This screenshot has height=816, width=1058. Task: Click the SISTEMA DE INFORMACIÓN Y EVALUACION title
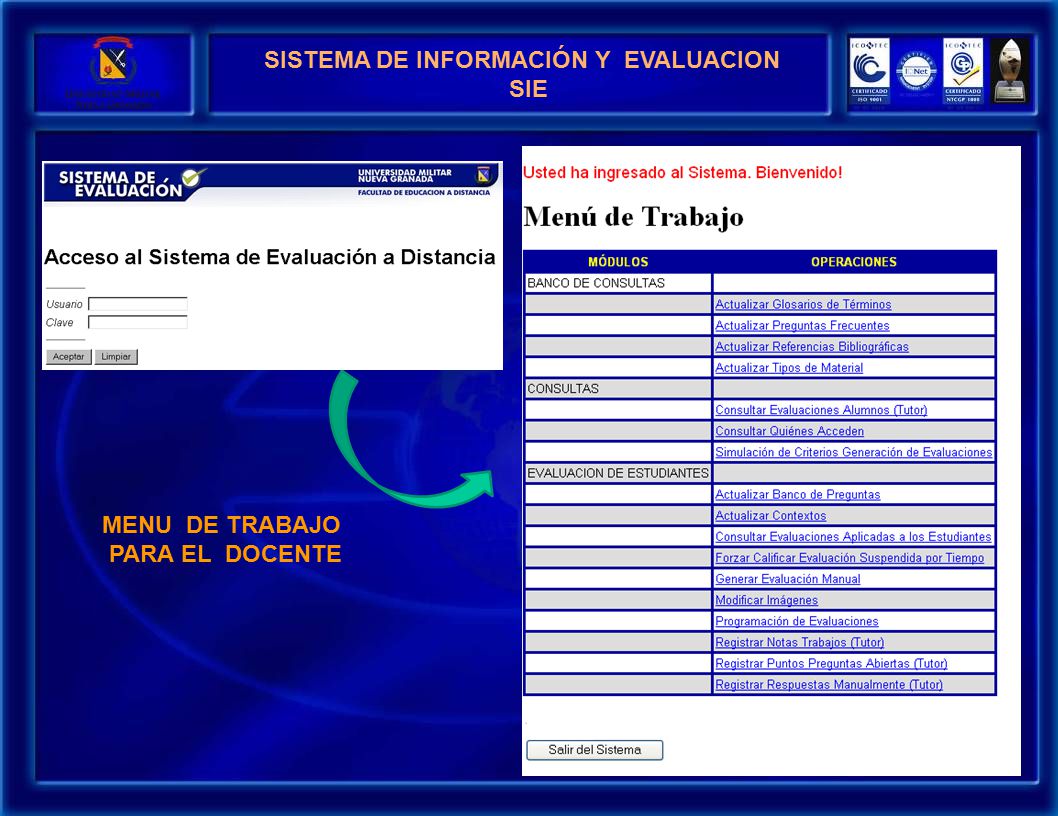pyautogui.click(x=522, y=74)
